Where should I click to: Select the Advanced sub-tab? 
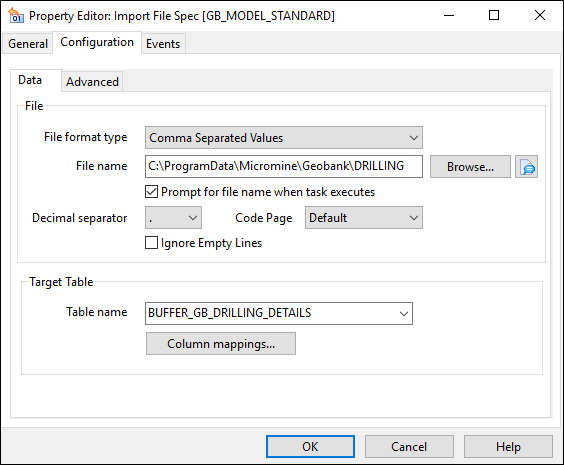tap(92, 82)
